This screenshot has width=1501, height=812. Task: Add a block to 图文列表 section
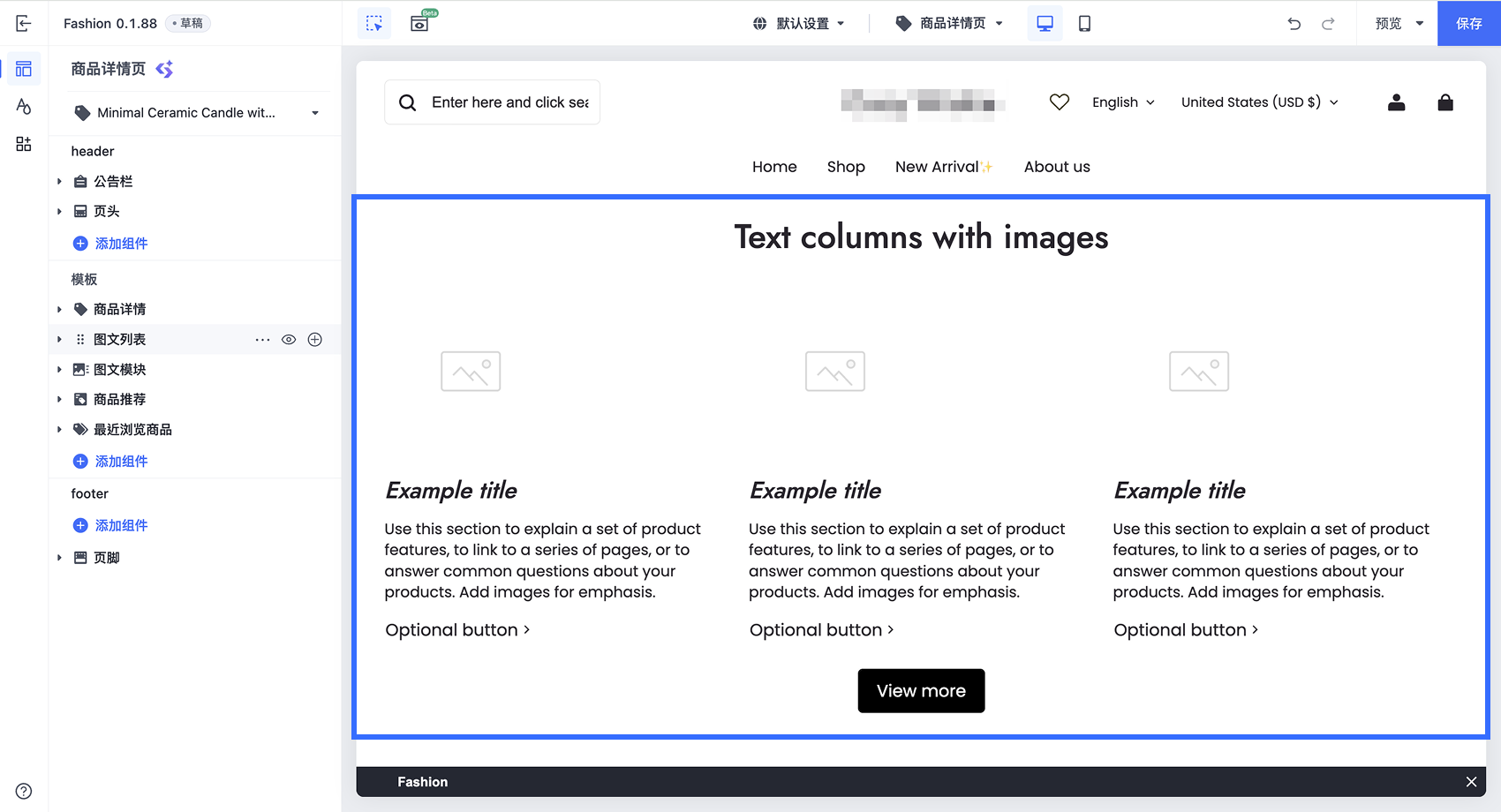click(x=315, y=340)
